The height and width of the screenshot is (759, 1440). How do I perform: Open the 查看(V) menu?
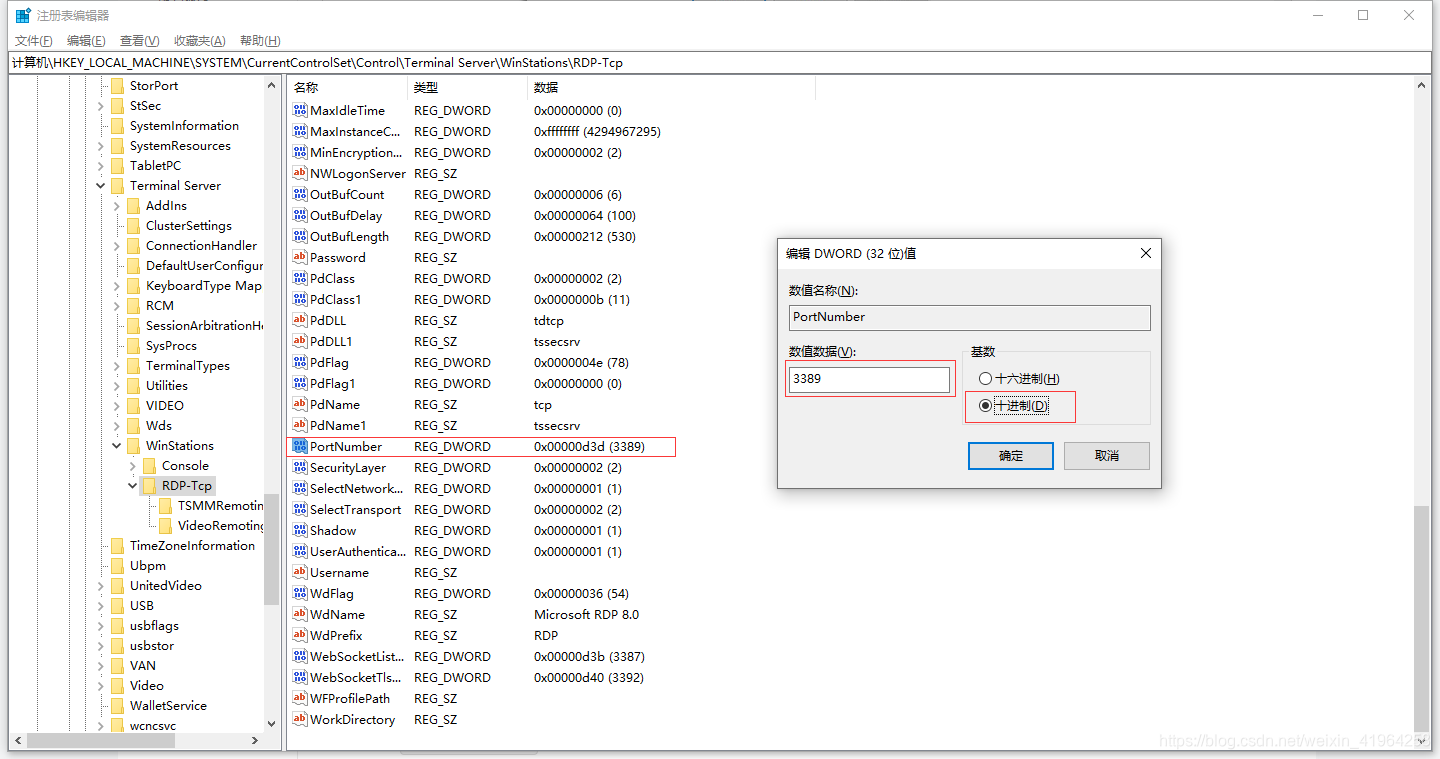coord(139,41)
